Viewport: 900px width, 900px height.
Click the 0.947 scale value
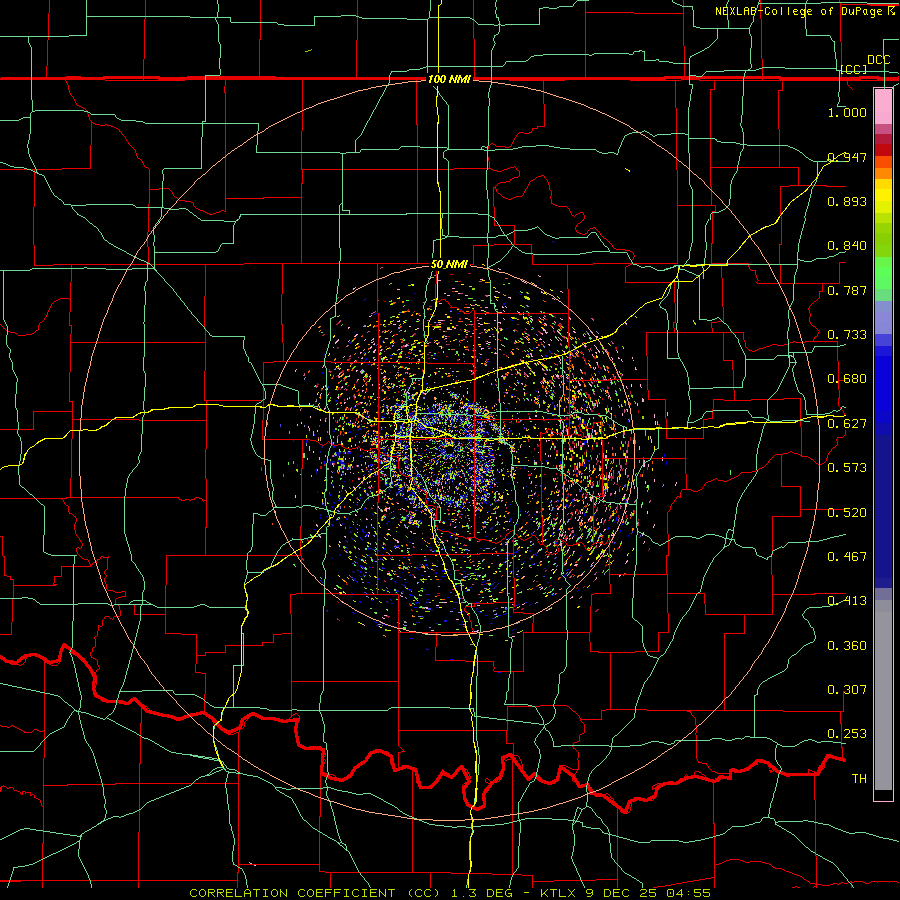click(847, 157)
